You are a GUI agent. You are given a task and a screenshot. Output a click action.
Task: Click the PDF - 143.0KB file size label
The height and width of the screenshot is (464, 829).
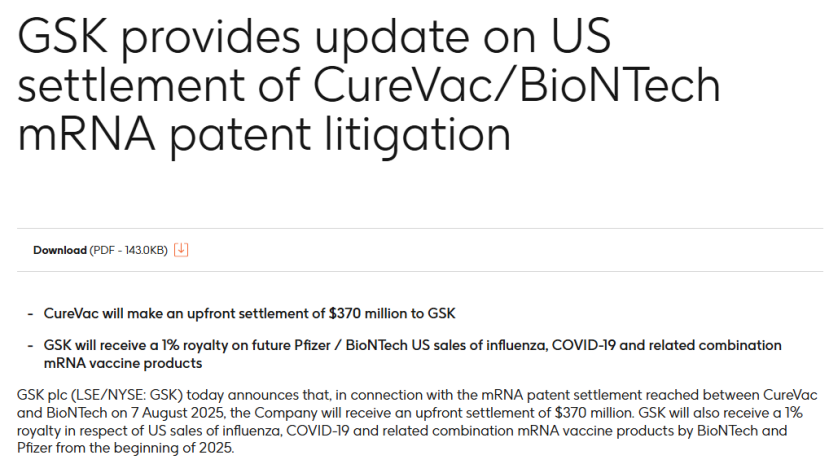click(x=128, y=250)
